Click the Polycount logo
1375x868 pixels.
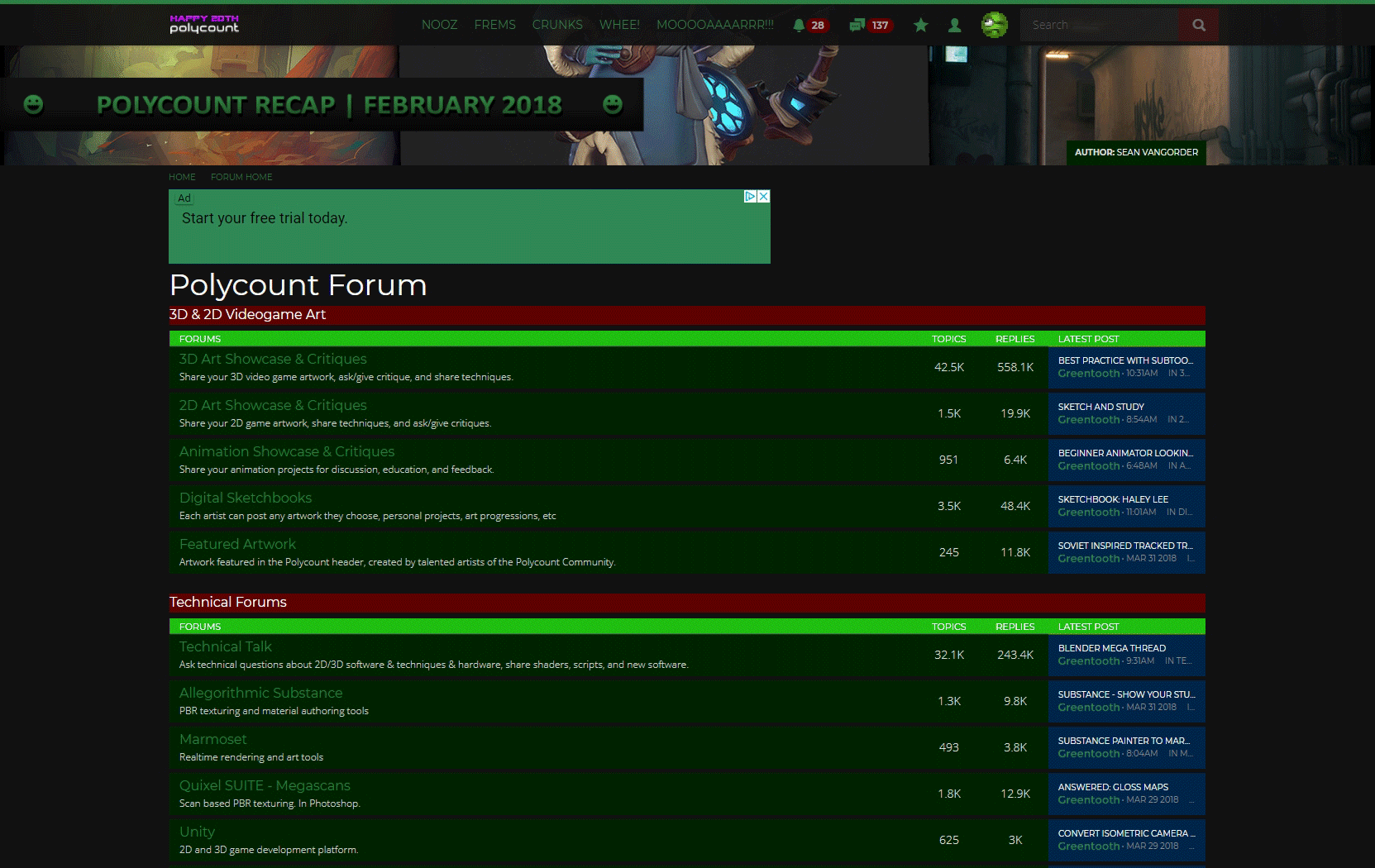[x=204, y=24]
